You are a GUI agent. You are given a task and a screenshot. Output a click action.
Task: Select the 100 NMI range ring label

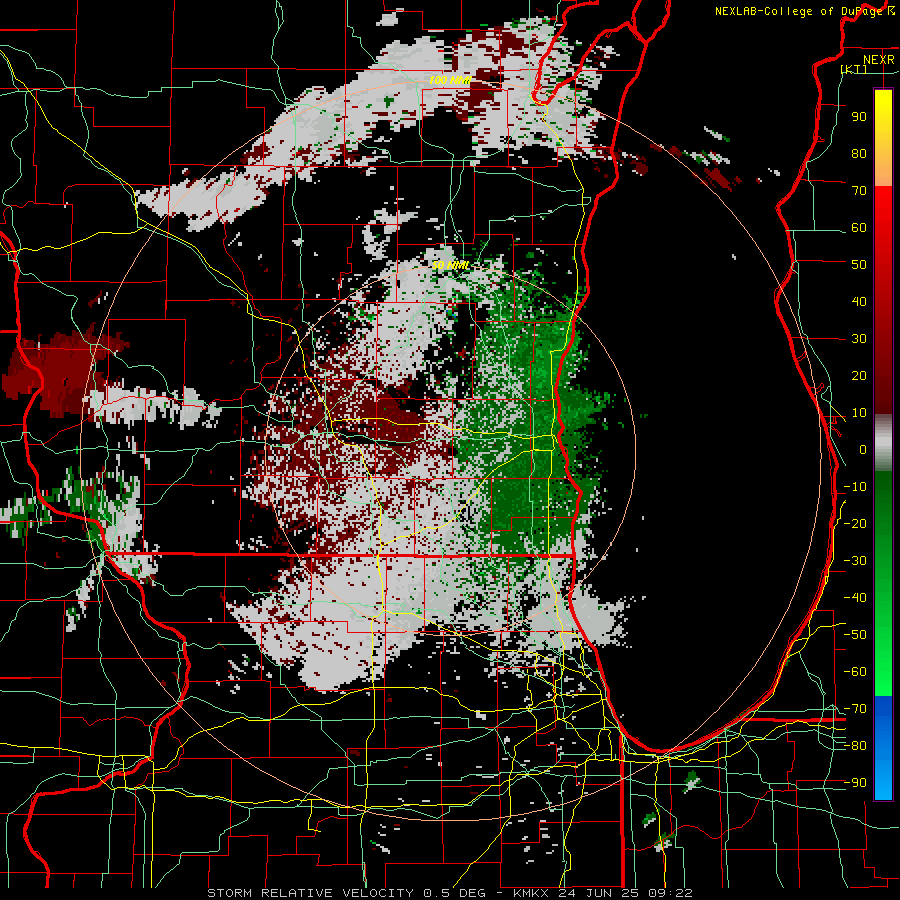pos(449,80)
